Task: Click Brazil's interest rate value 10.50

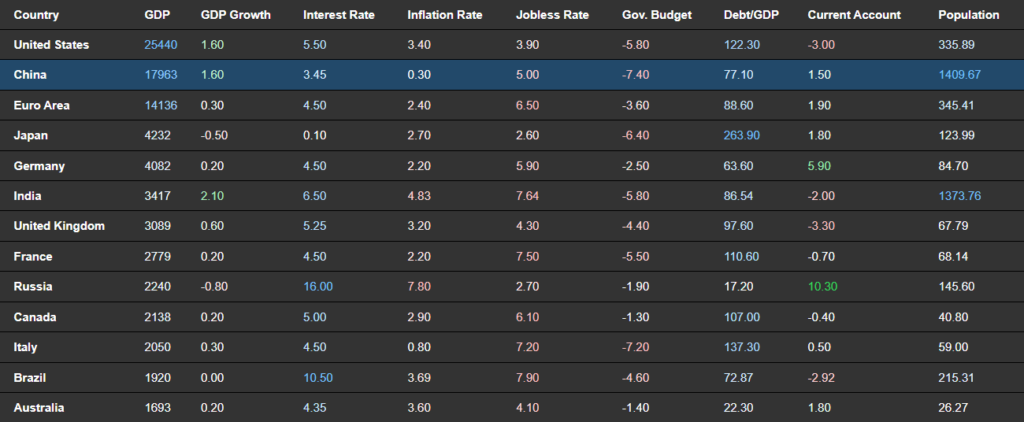Action: tap(318, 378)
